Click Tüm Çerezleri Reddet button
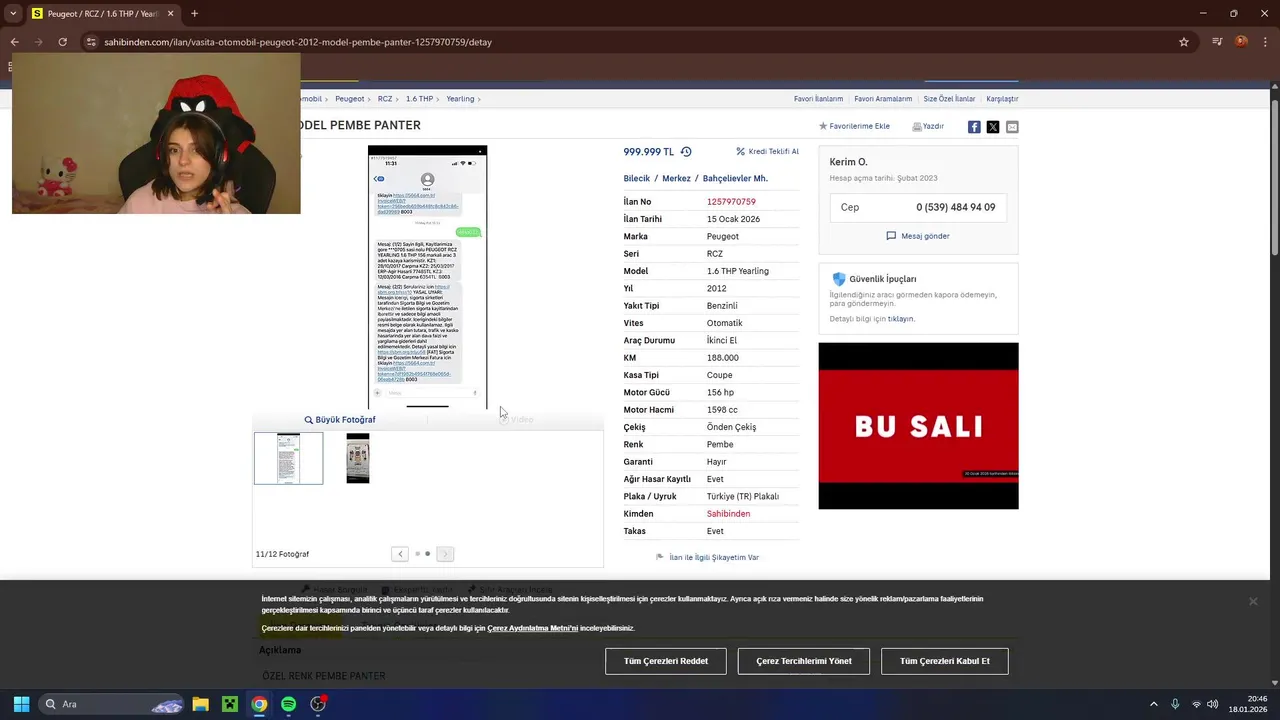This screenshot has height=720, width=1280. (666, 661)
